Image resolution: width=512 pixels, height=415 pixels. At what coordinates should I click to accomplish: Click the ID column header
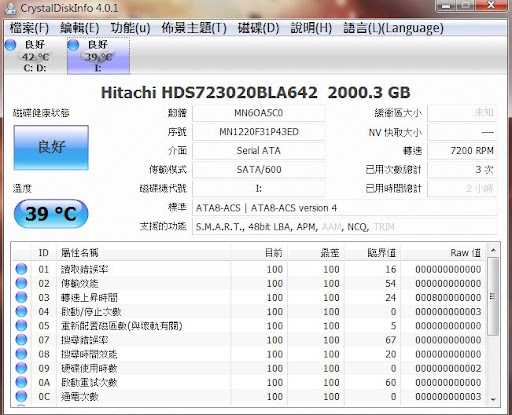coord(44,253)
